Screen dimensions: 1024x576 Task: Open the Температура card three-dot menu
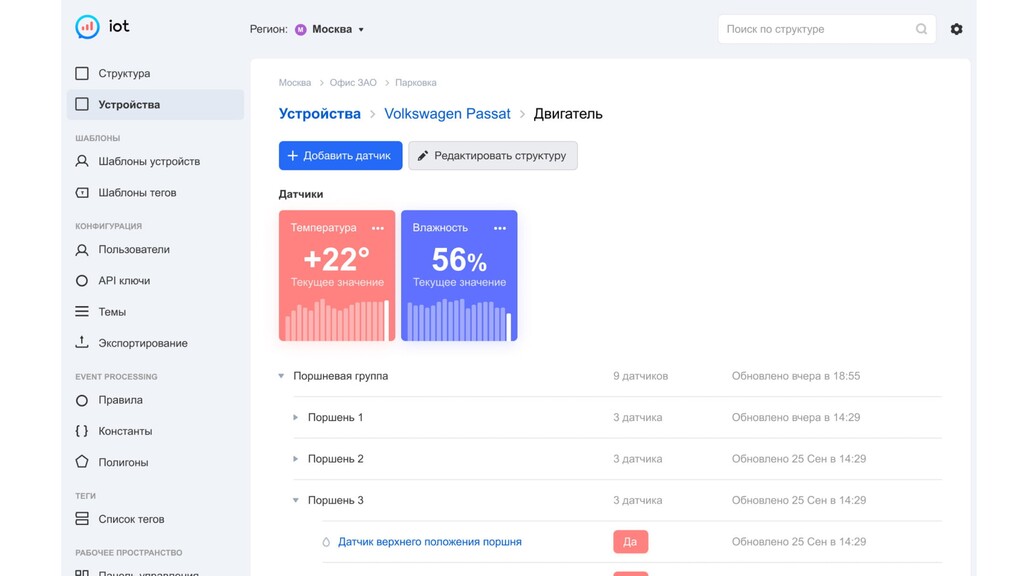coord(377,228)
